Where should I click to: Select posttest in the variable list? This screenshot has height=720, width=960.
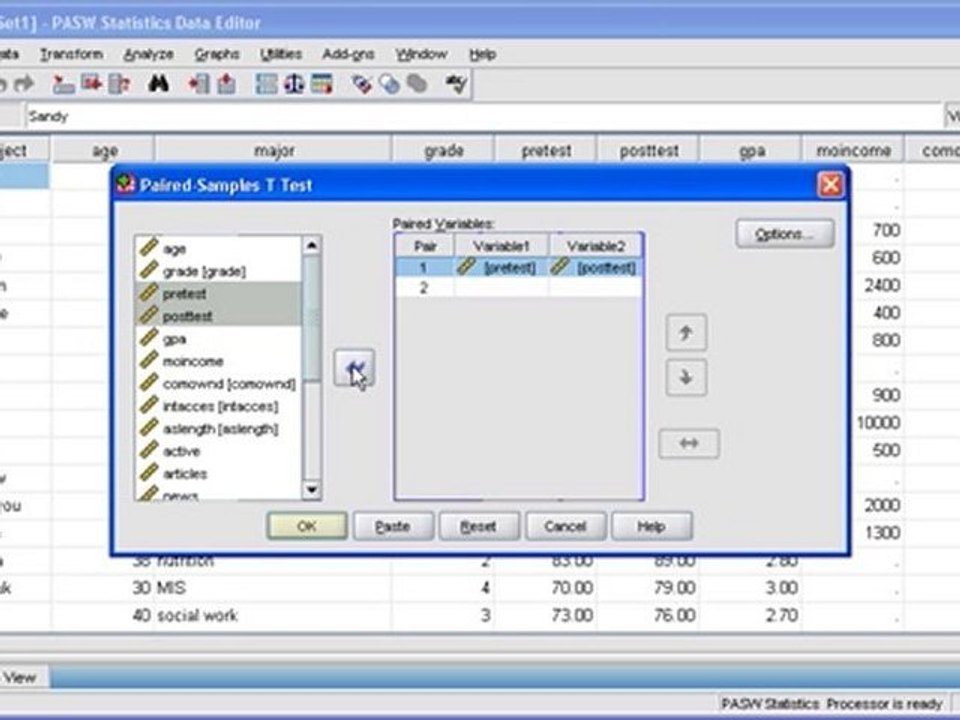tap(219, 316)
